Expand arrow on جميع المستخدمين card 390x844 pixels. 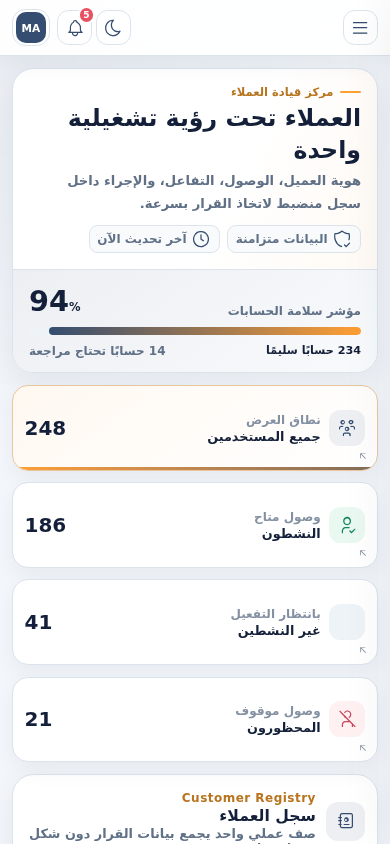[x=363, y=456]
